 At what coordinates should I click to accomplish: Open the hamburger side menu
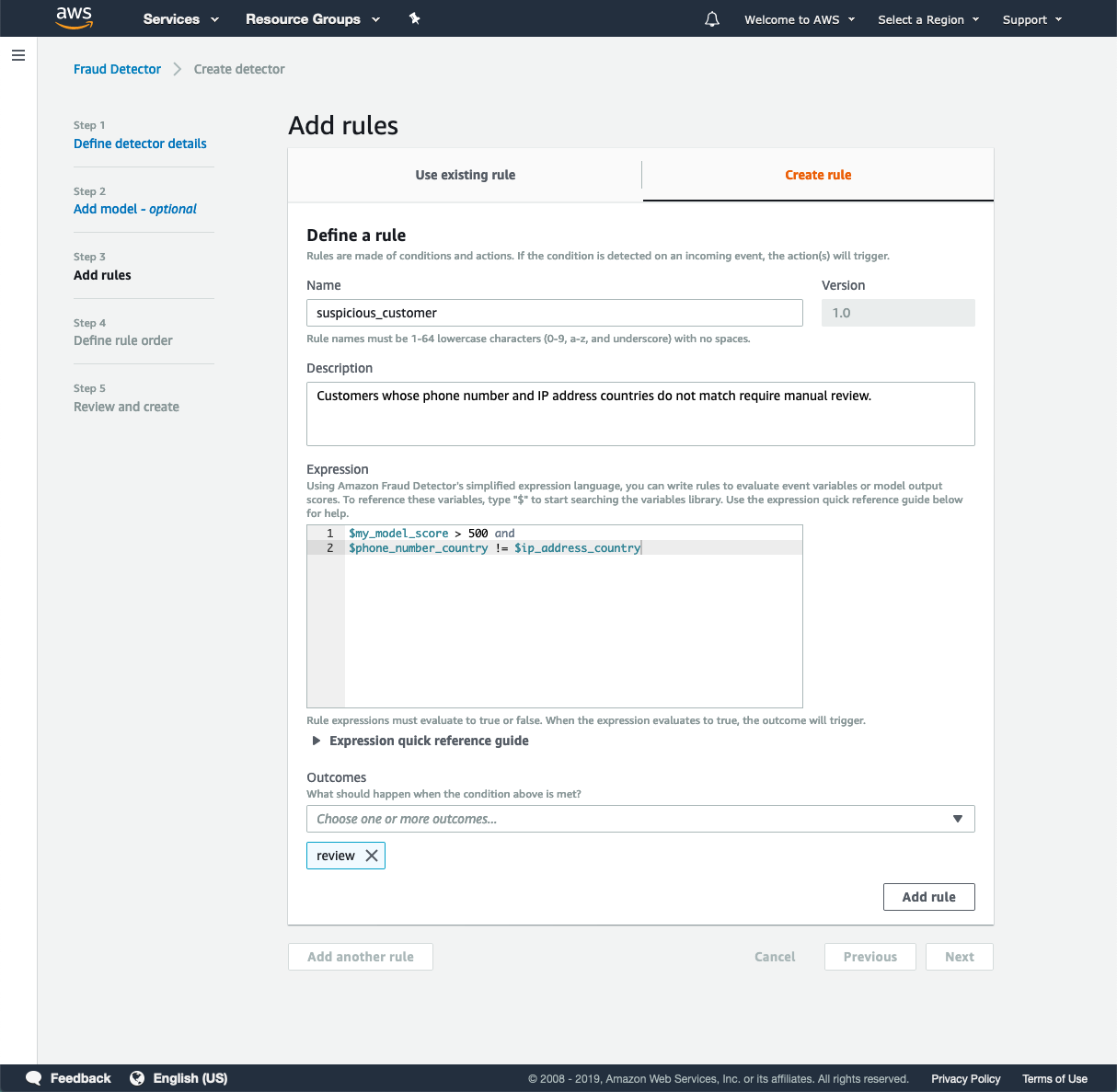point(17,55)
